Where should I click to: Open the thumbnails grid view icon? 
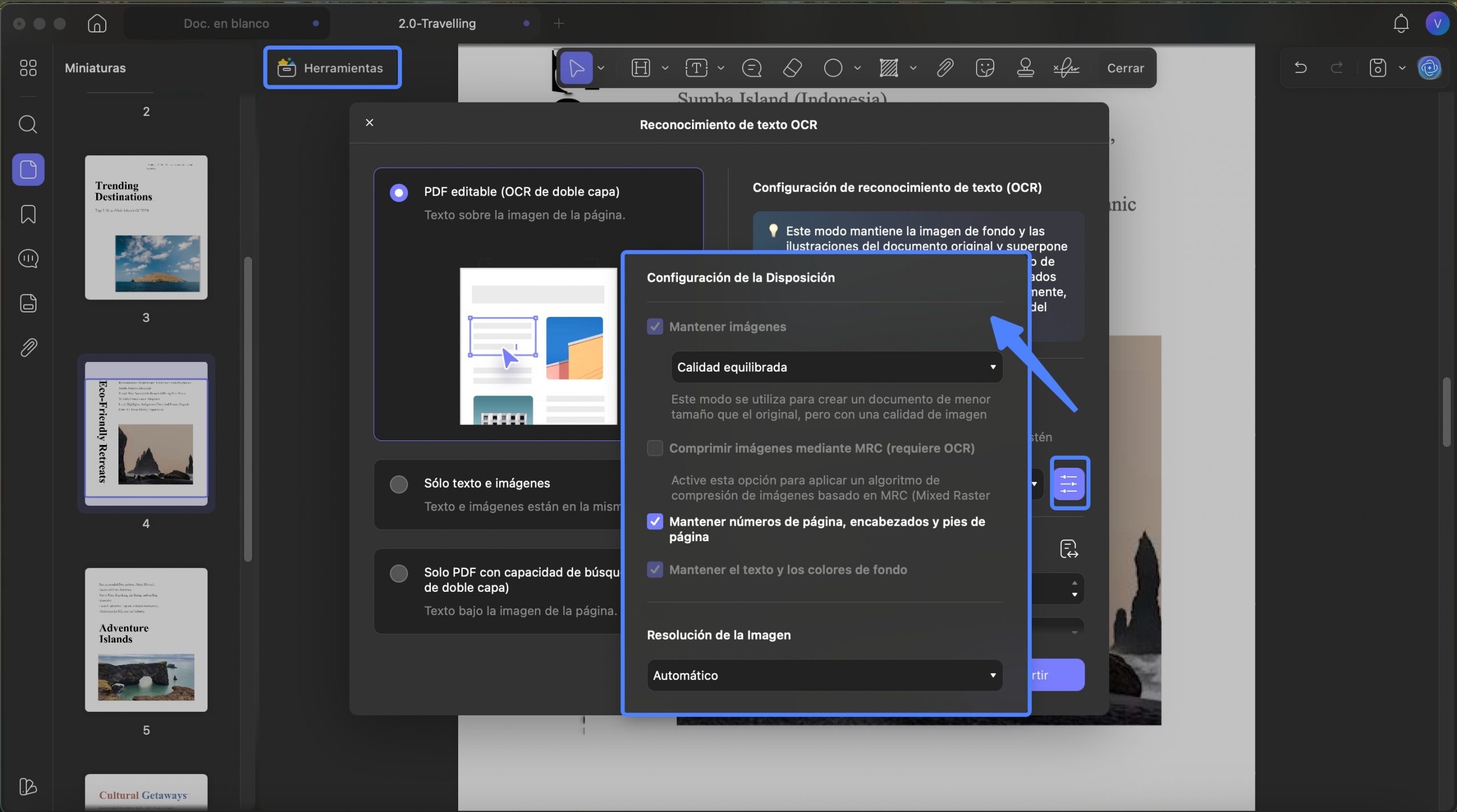pyautogui.click(x=28, y=68)
